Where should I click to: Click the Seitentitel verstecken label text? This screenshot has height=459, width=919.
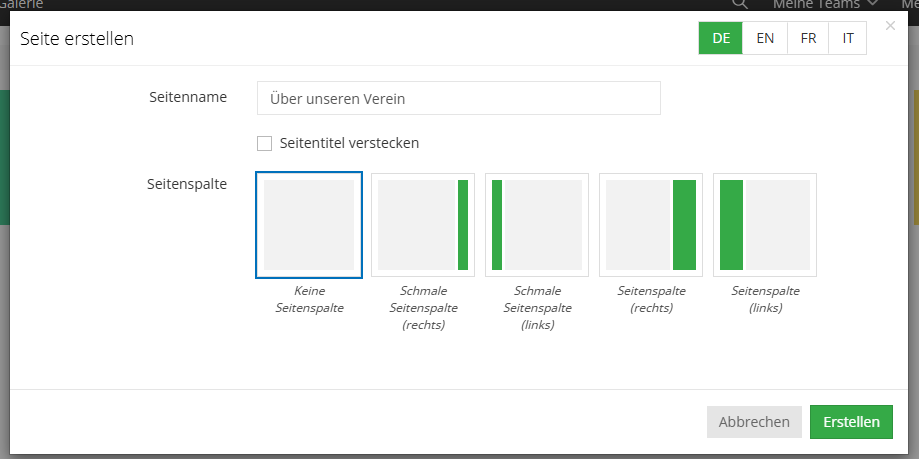pos(349,143)
